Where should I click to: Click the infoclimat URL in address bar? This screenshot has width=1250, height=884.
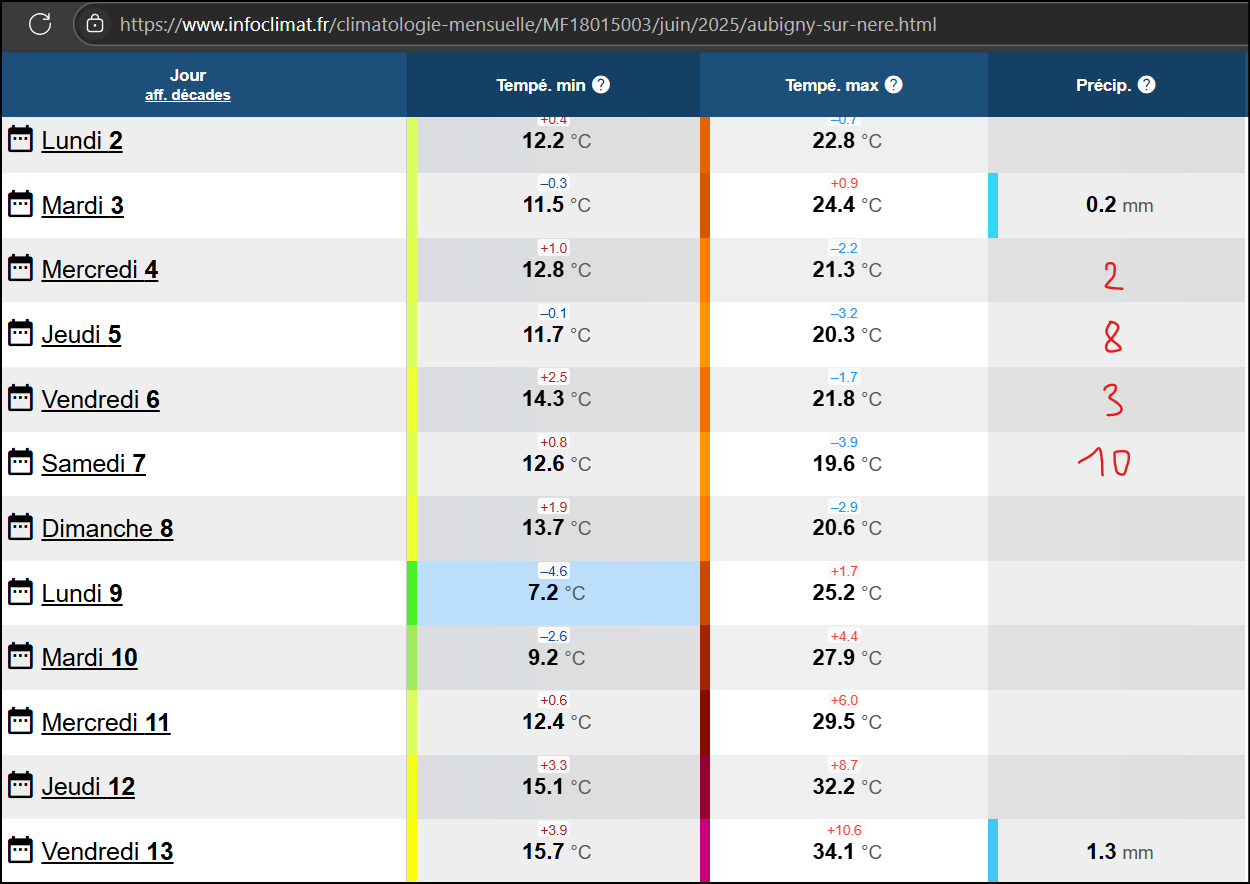pyautogui.click(x=528, y=24)
